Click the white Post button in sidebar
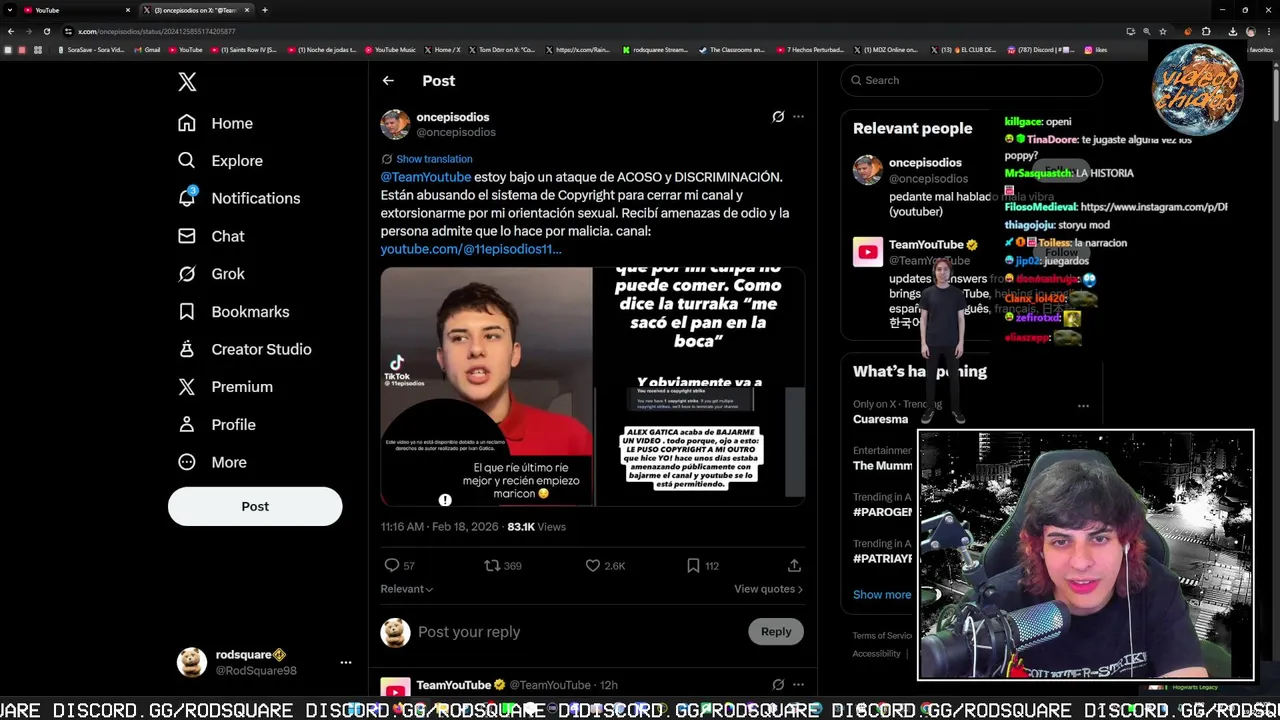 255,506
